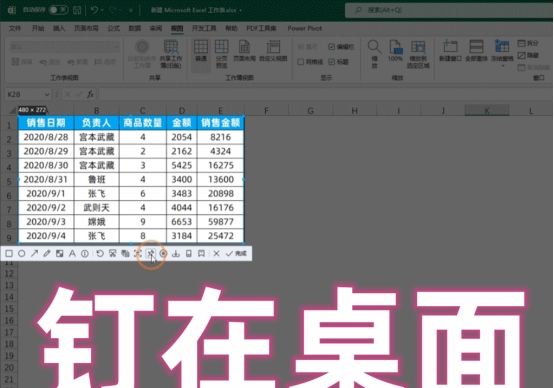The width and height of the screenshot is (554, 388).
Task: Click the Undo arrow in Quick Access Toolbar
Action: click(94, 10)
